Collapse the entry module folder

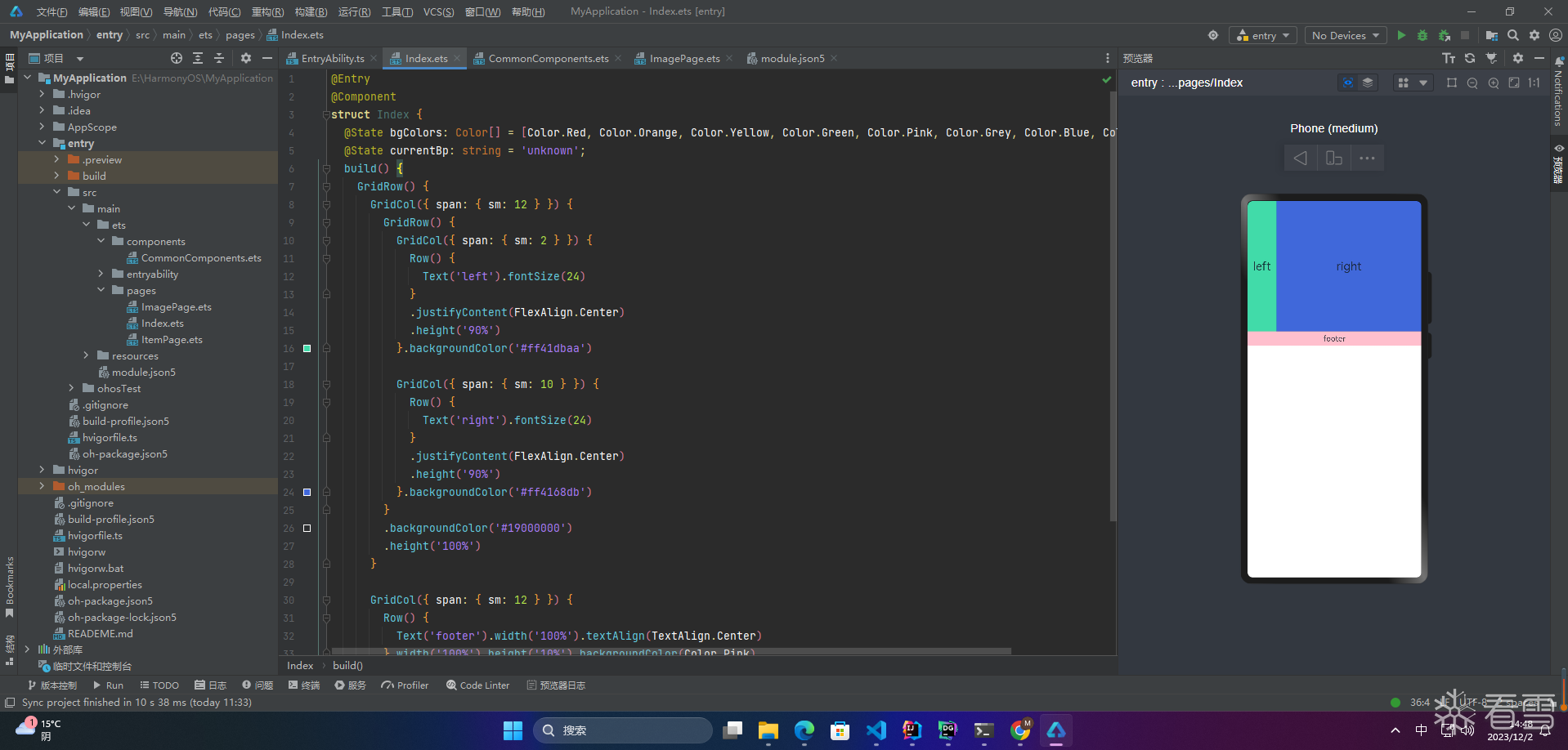pyautogui.click(x=43, y=143)
